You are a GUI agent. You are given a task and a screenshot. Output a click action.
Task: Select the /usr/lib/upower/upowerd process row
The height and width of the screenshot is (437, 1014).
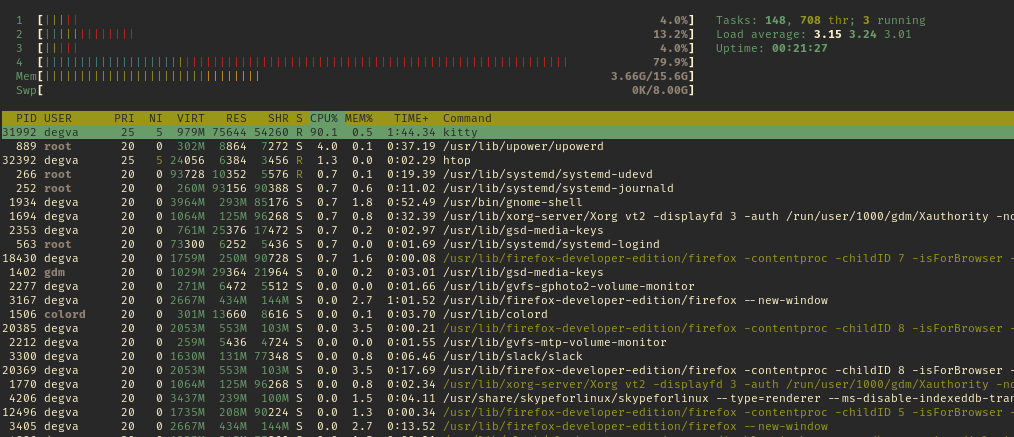507,146
